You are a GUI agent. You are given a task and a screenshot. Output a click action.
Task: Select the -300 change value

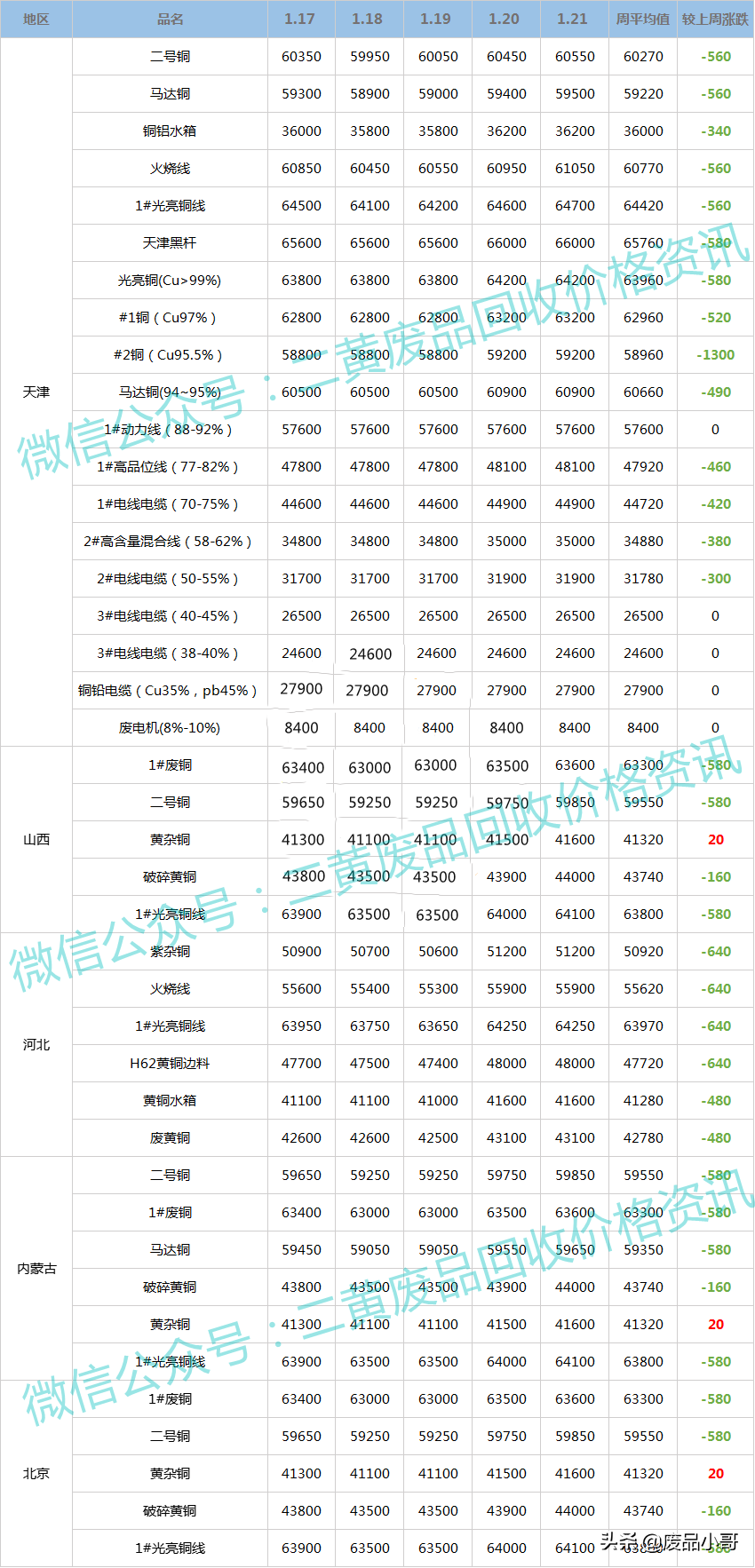(716, 578)
